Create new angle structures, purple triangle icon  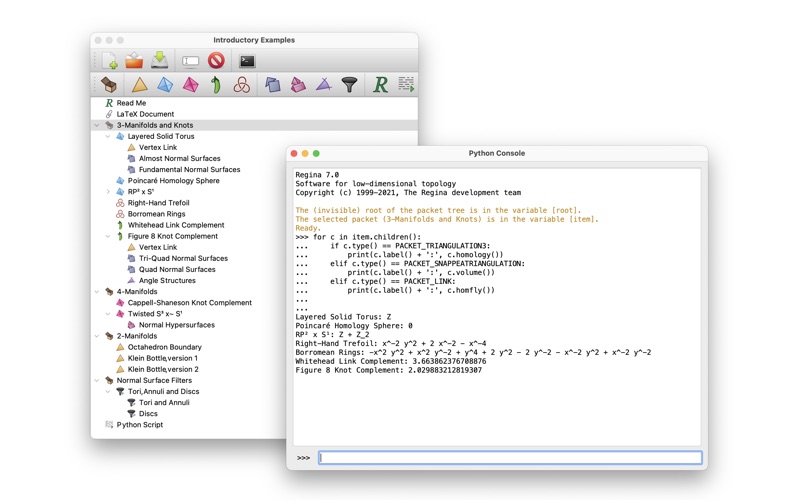coord(323,85)
